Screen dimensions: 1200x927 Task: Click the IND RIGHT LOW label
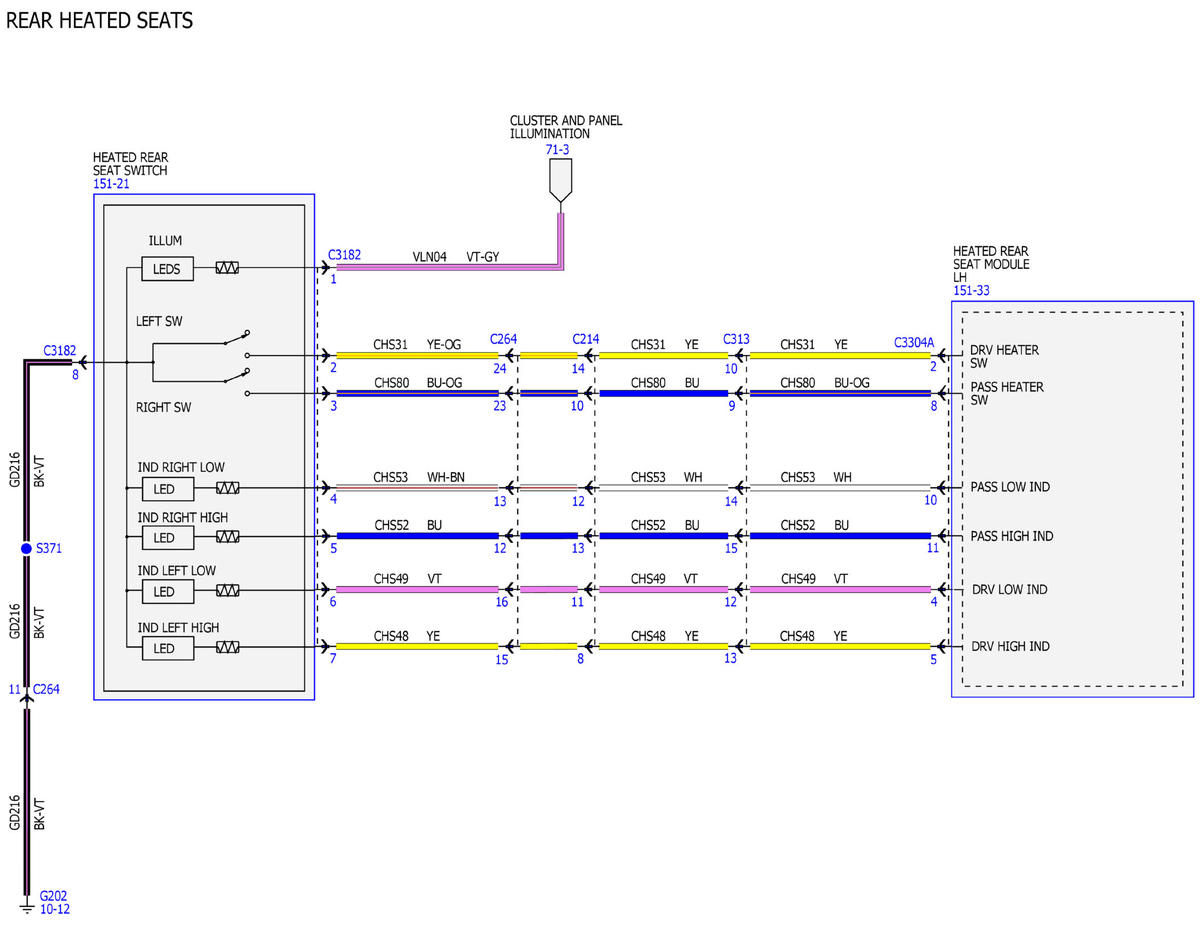click(x=181, y=467)
